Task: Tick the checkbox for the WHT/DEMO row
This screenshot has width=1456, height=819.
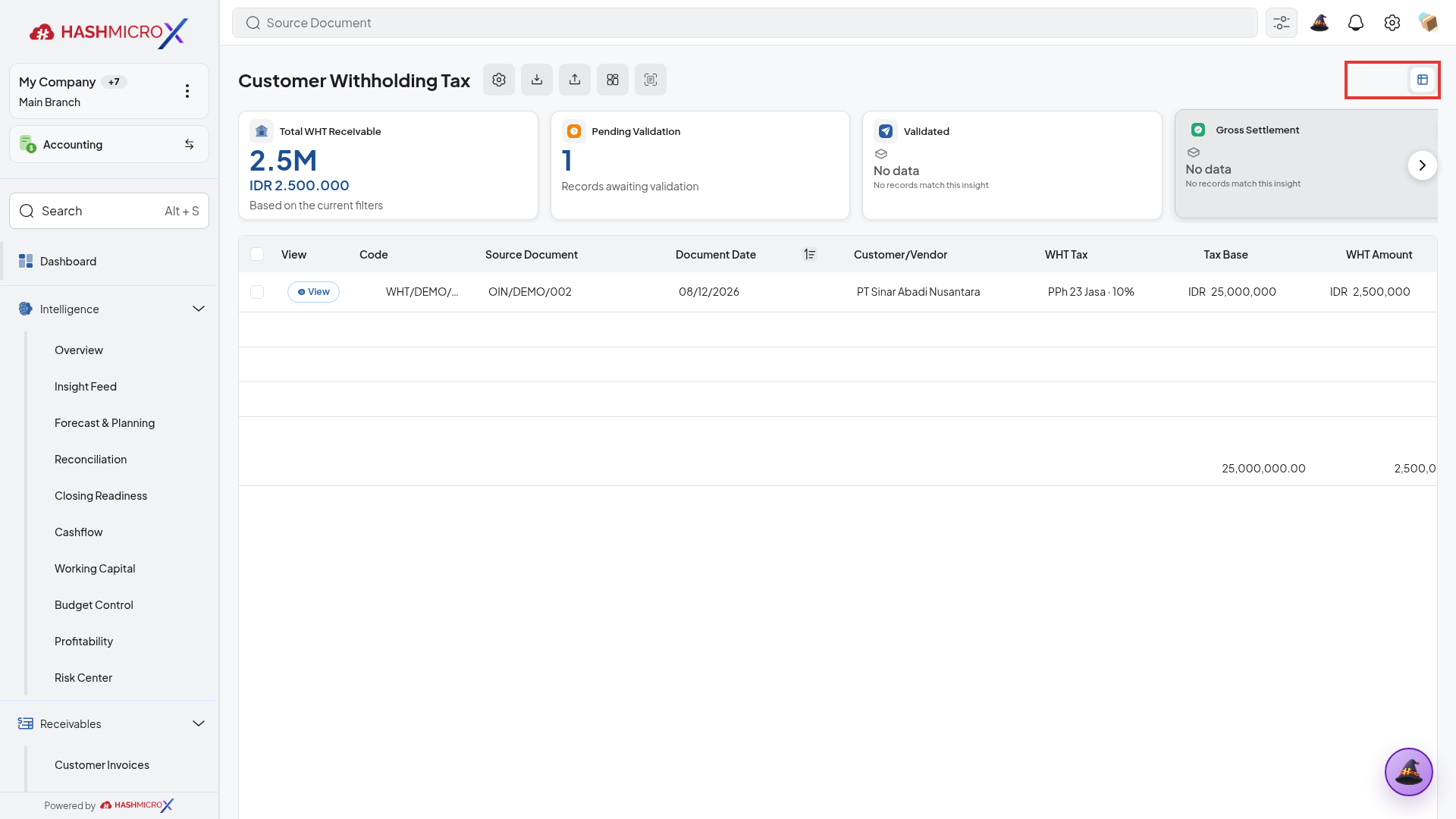Action: pos(257,292)
